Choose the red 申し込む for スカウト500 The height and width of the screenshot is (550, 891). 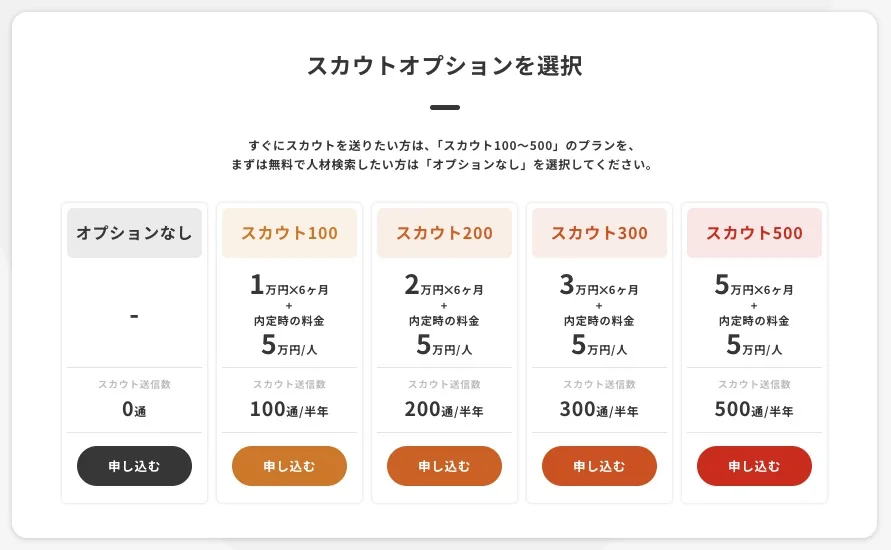point(754,466)
